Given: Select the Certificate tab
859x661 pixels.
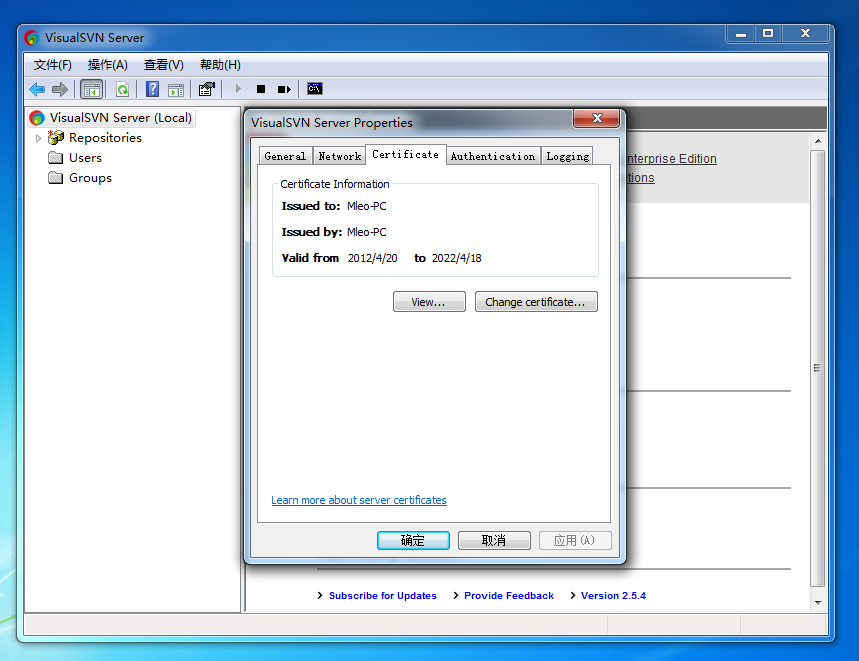Looking at the screenshot, I should tap(406, 154).
